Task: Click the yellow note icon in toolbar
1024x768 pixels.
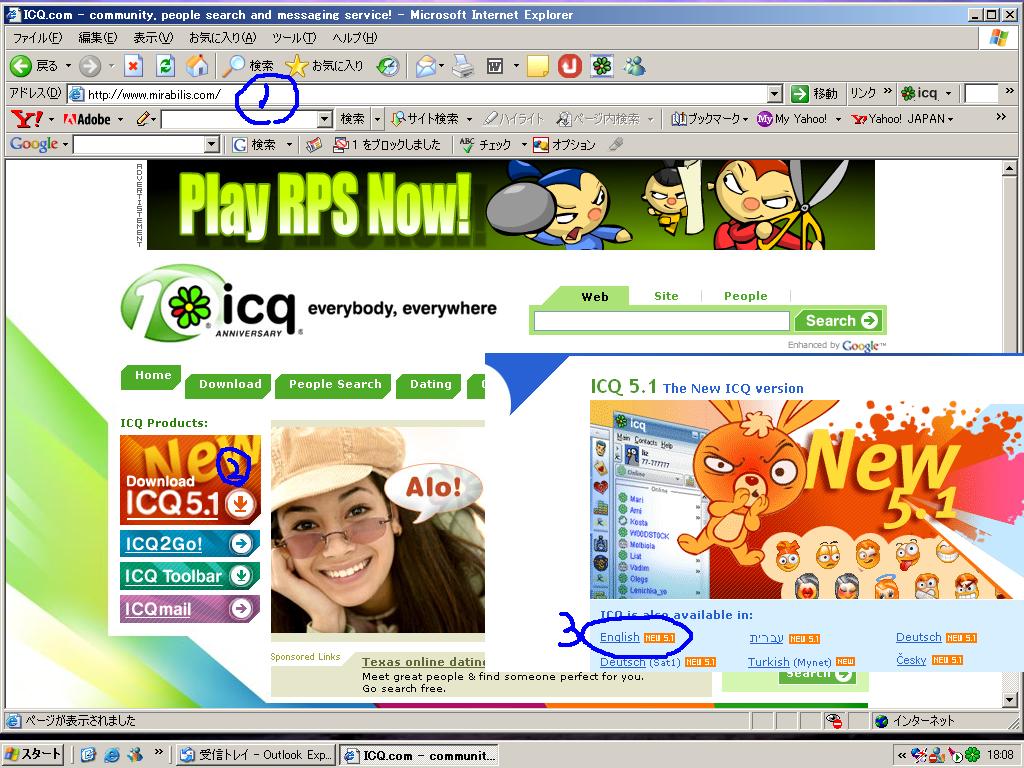Action: coord(537,65)
